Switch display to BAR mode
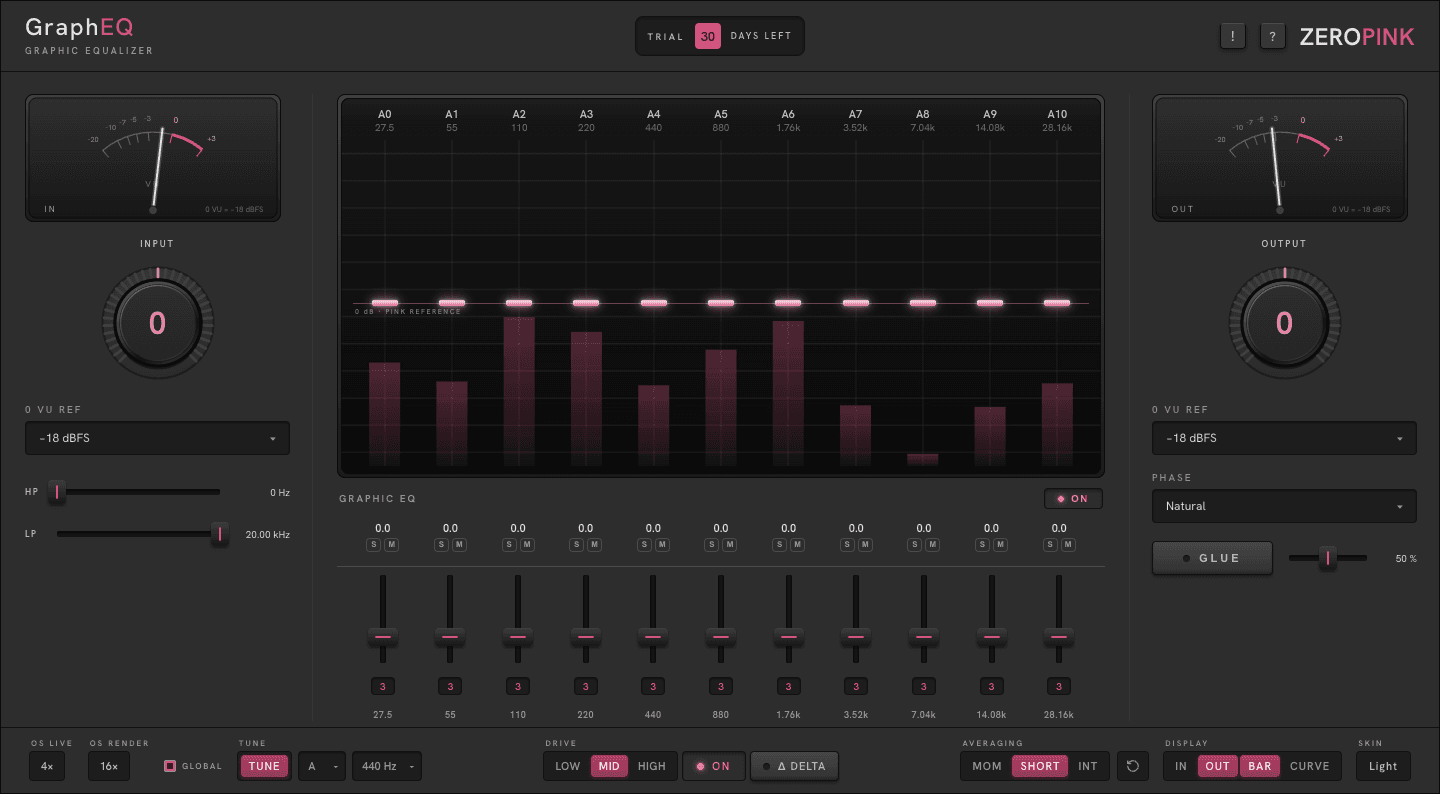This screenshot has height=794, width=1440. (x=1260, y=766)
